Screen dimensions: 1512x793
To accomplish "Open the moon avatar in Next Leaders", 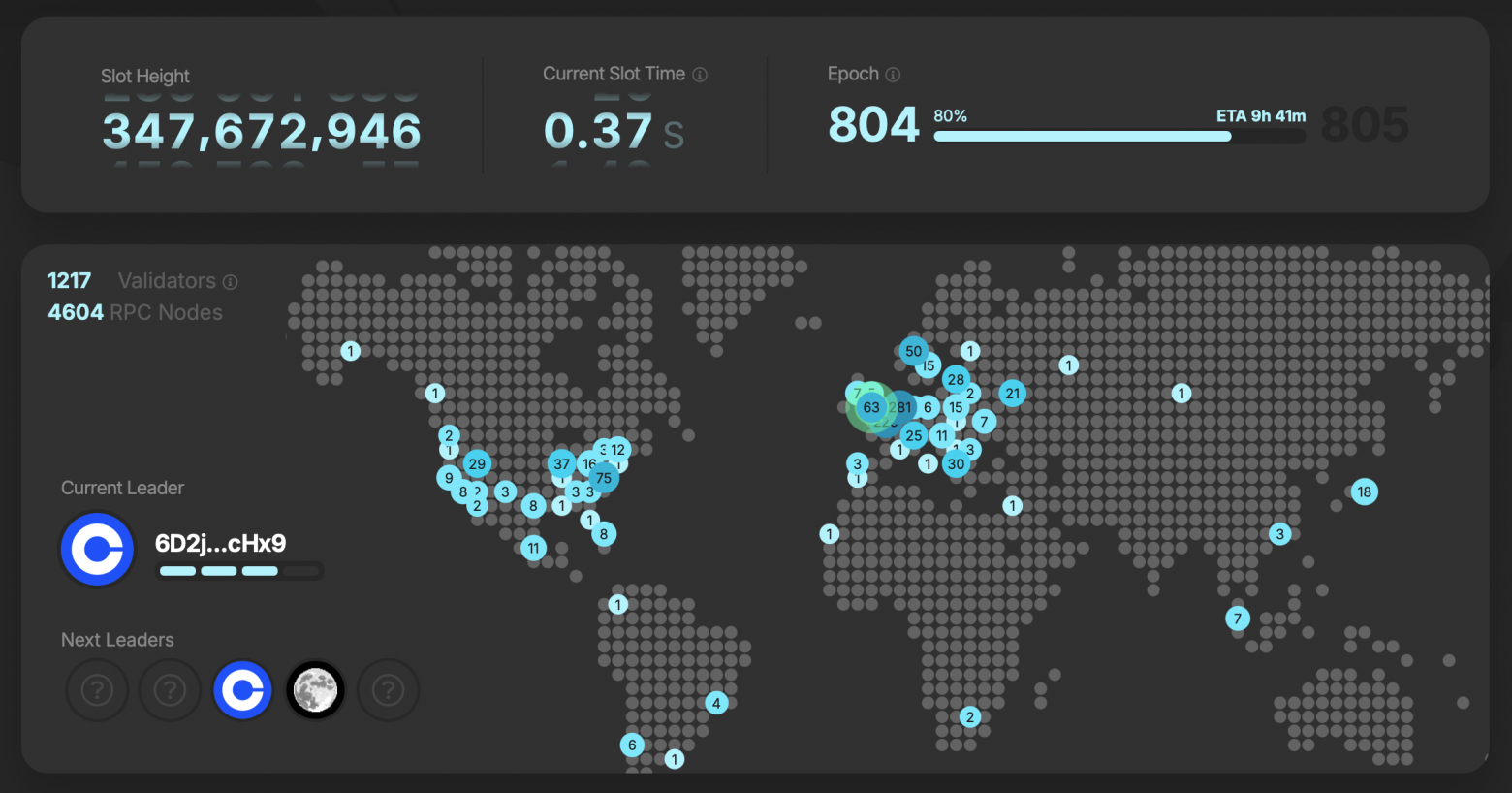I will pos(315,690).
